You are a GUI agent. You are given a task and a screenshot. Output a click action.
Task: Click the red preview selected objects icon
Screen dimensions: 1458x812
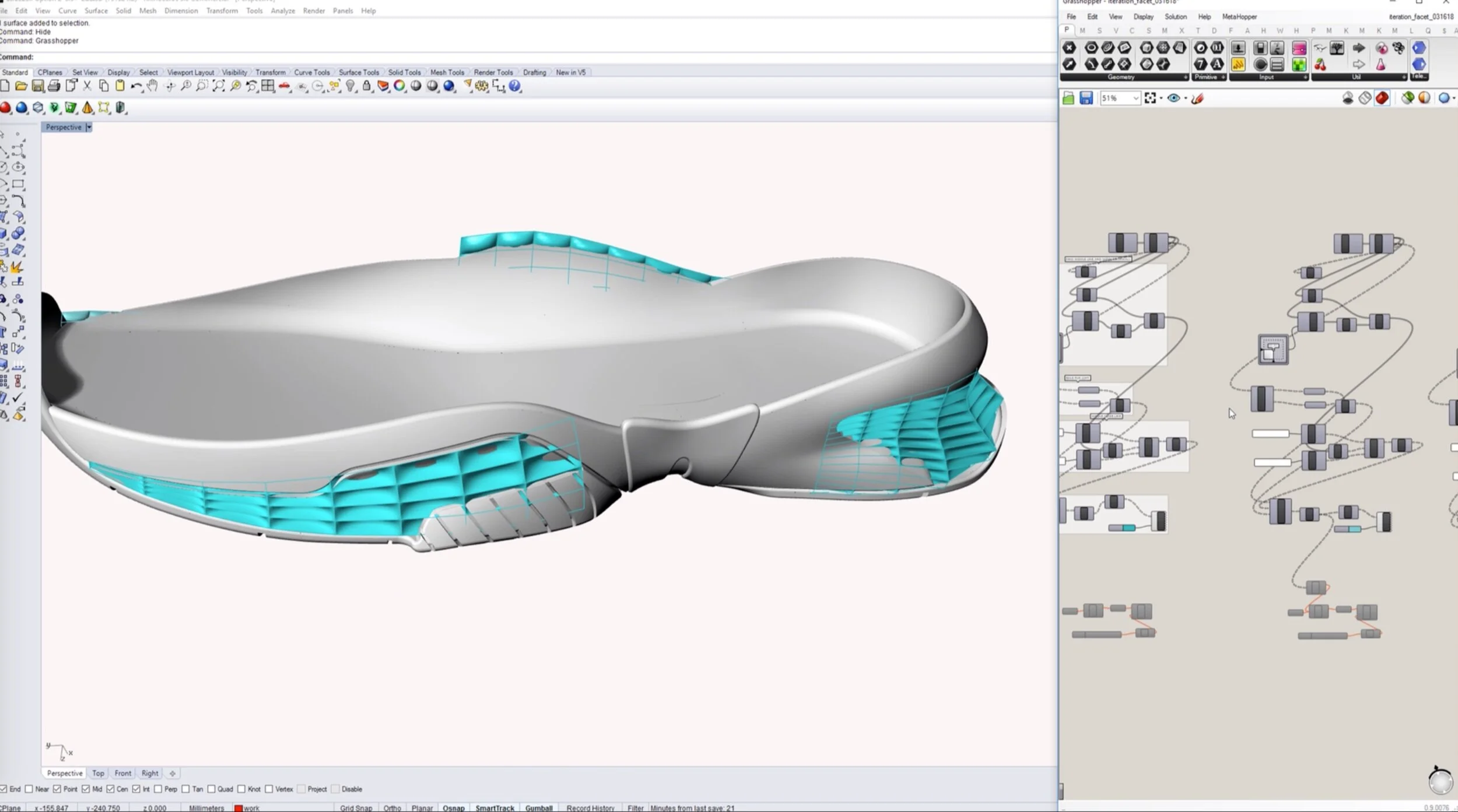[1382, 98]
